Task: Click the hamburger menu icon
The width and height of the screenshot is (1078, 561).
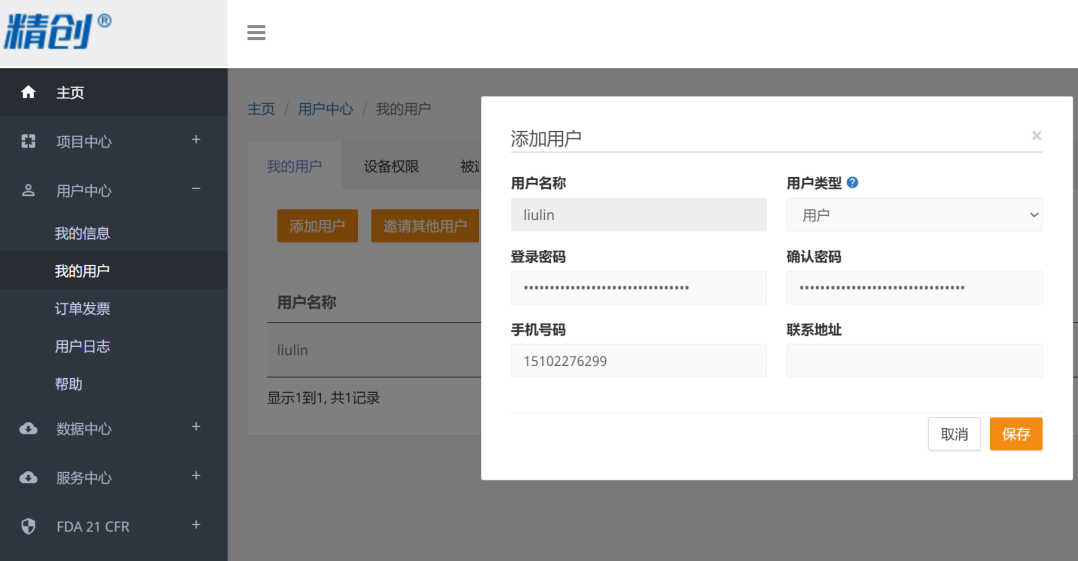Action: (256, 33)
